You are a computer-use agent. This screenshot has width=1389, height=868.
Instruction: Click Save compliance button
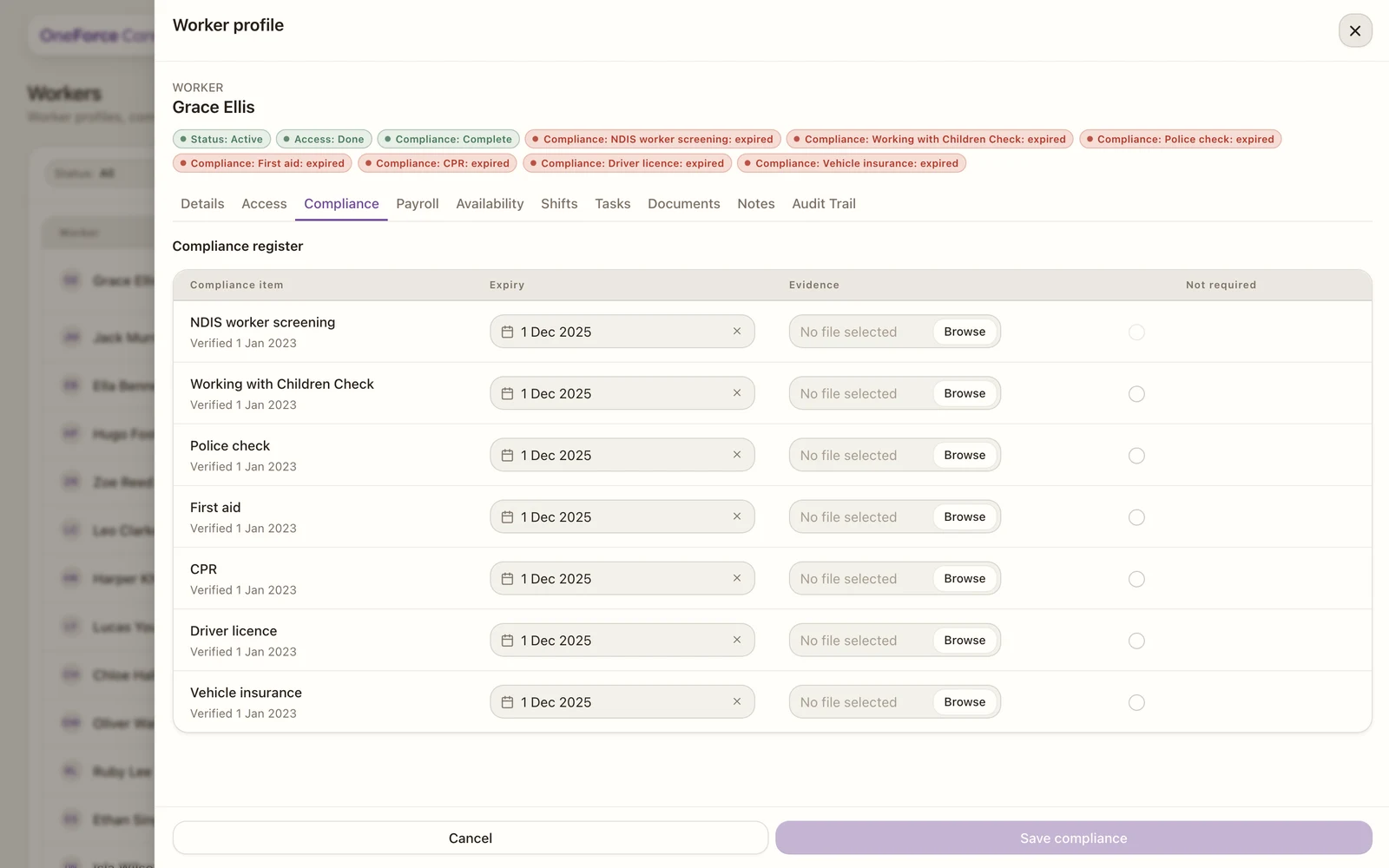[1073, 838]
